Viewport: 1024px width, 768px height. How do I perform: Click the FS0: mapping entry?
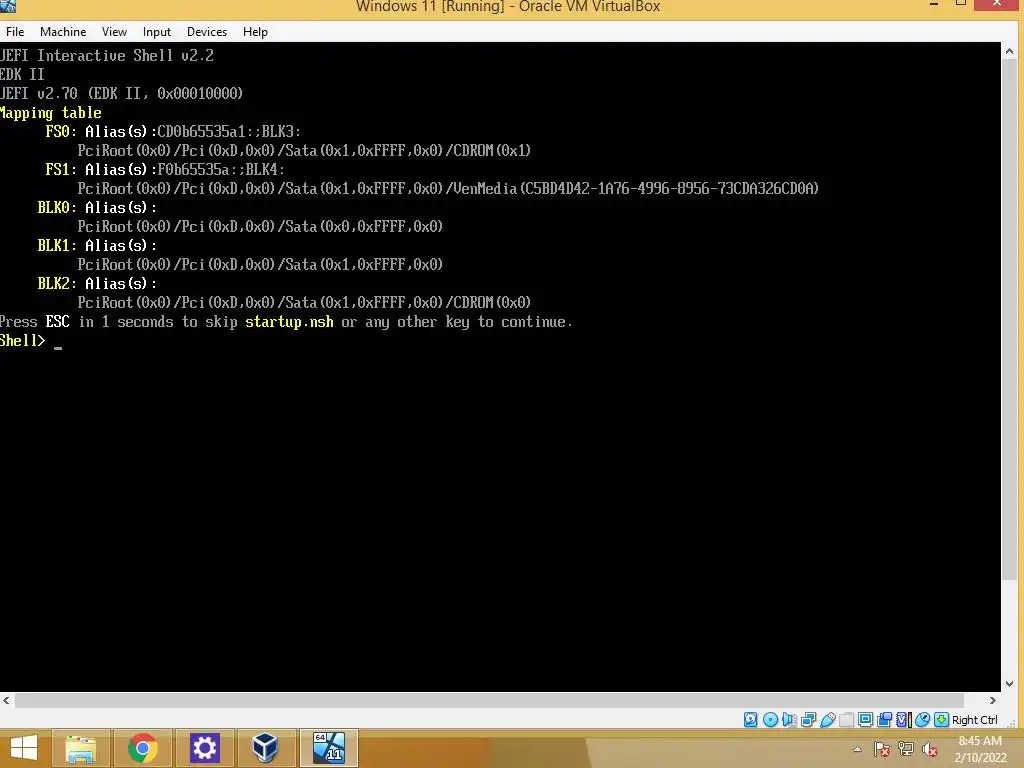[61, 131]
